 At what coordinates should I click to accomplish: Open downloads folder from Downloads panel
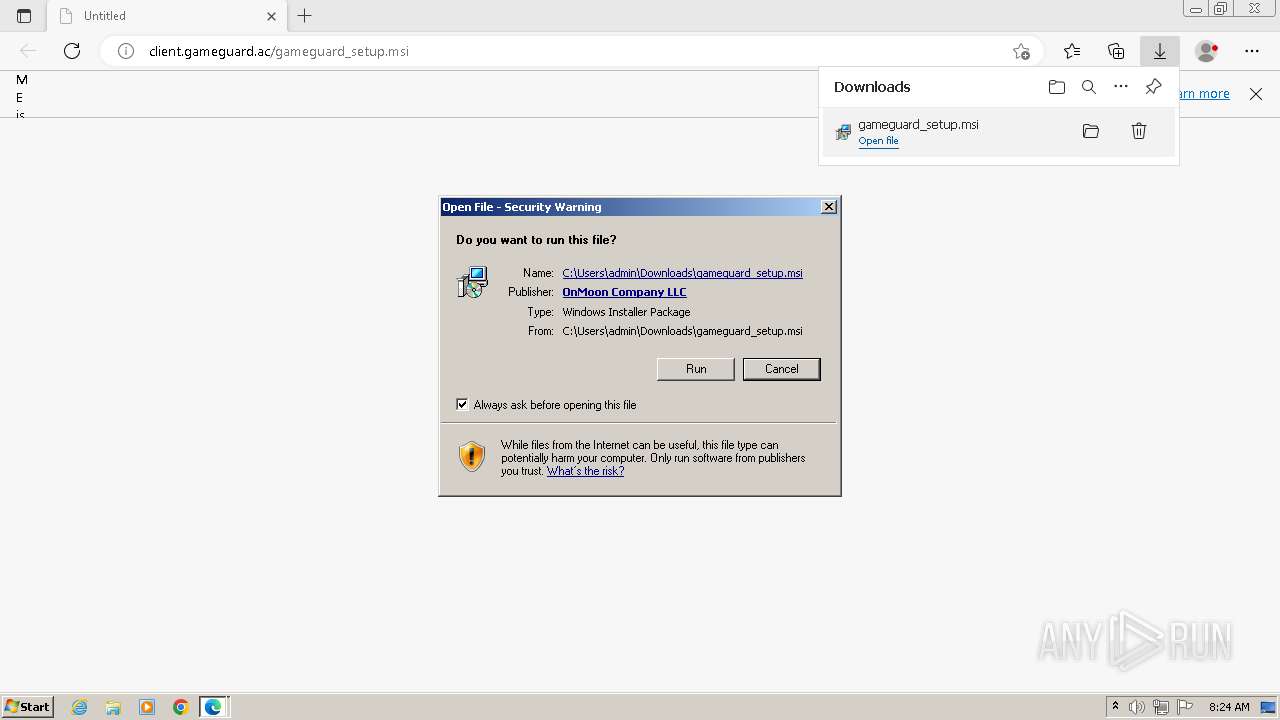click(1057, 87)
